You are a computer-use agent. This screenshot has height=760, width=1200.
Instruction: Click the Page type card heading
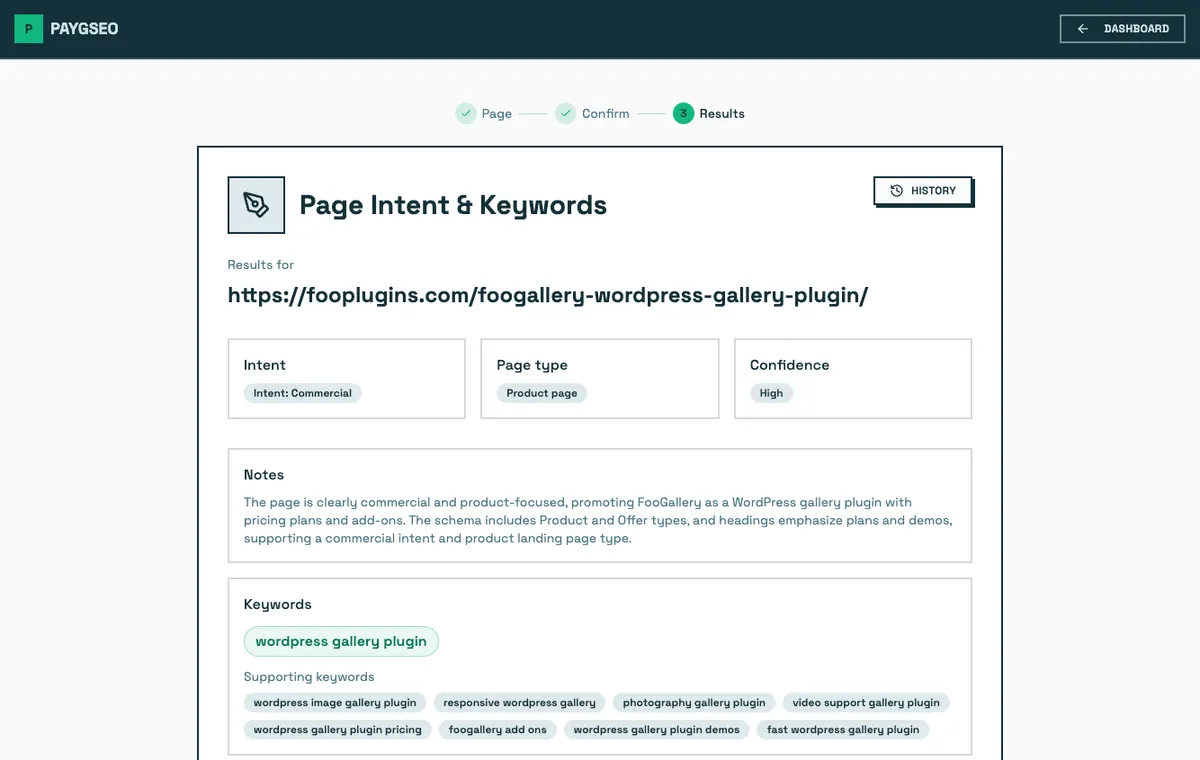(532, 365)
